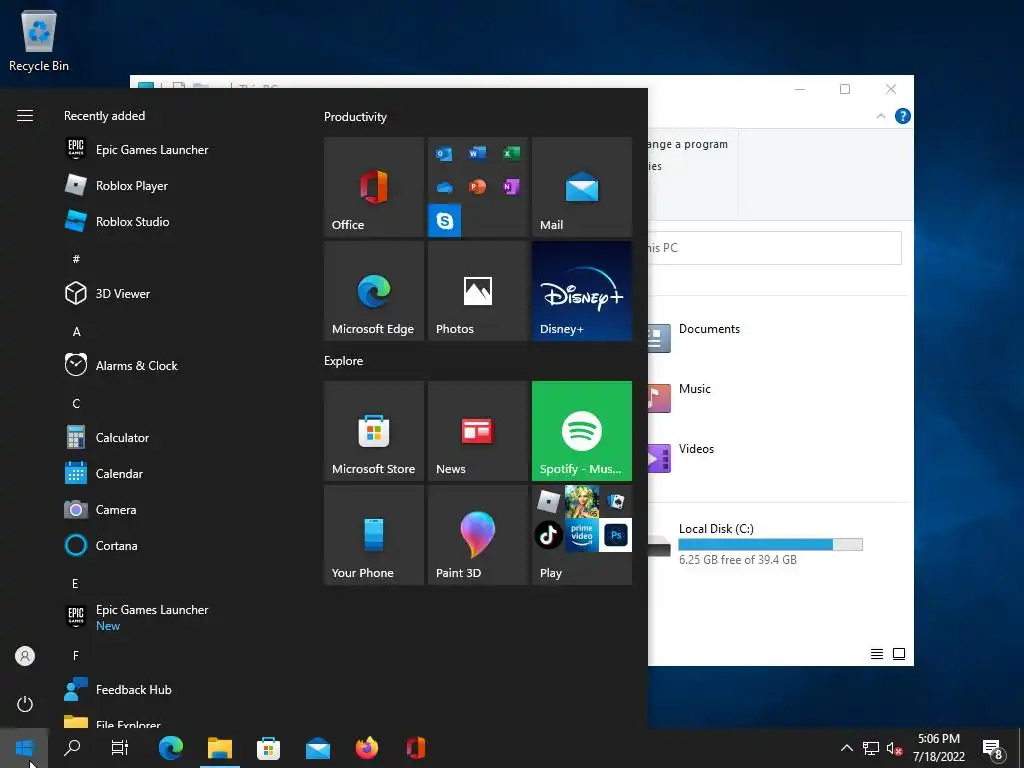Open the user account icon
Image resolution: width=1024 pixels, height=768 pixels.
(25, 656)
